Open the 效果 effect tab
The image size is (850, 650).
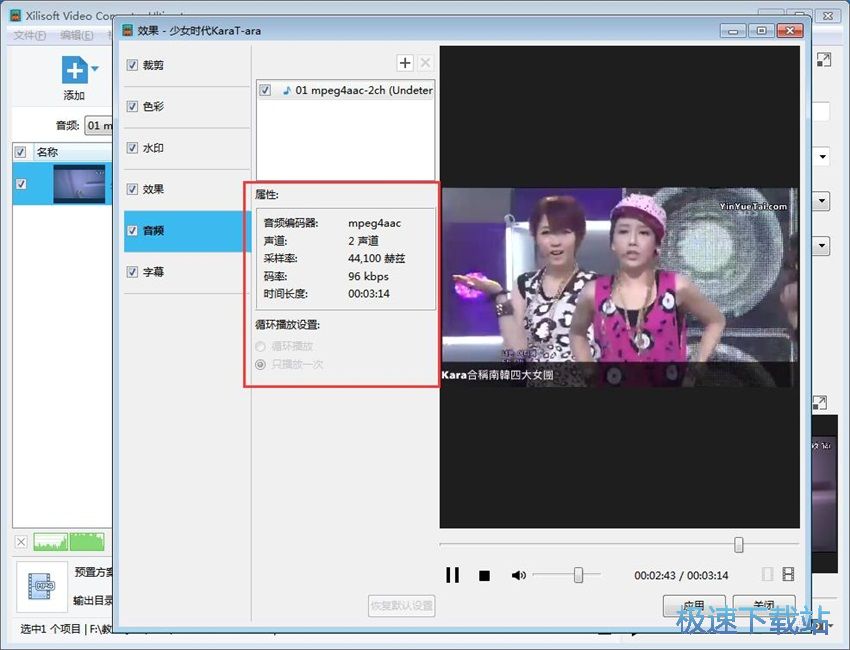(x=187, y=189)
